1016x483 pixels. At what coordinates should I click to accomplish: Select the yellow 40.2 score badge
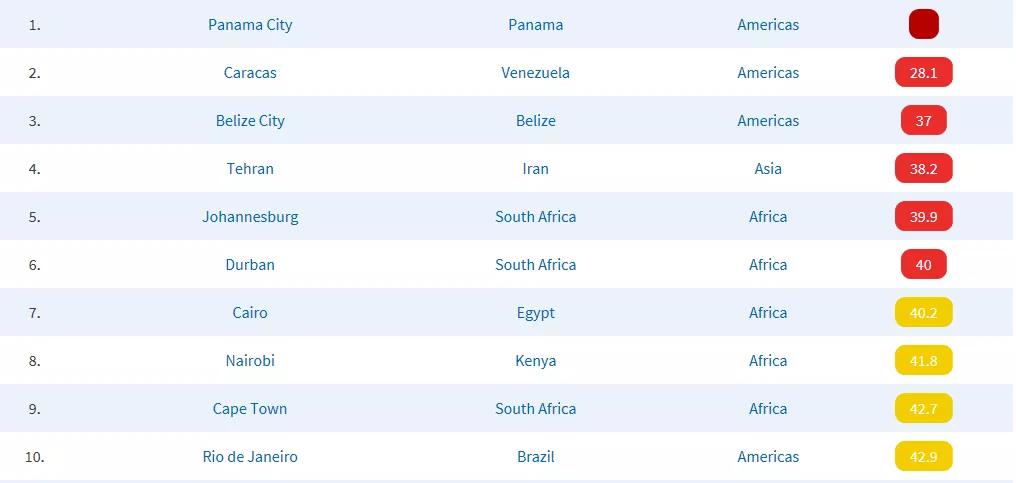point(923,313)
